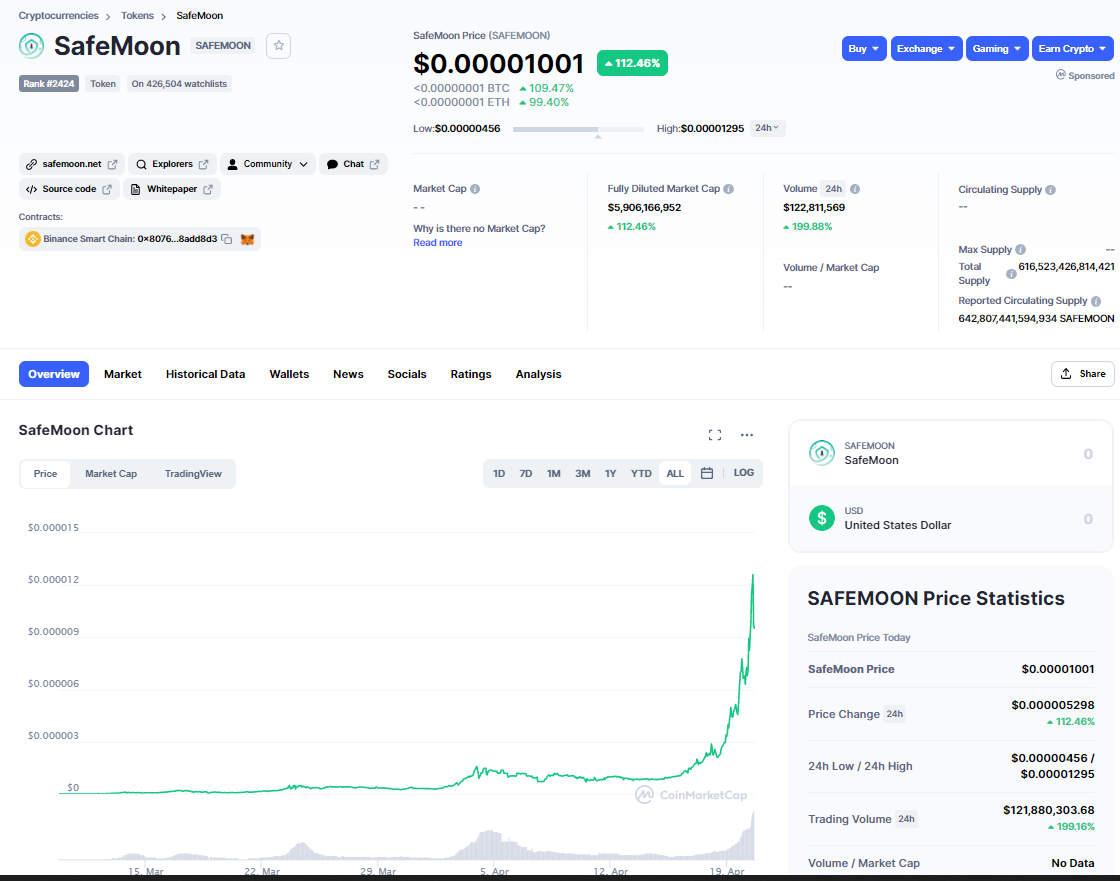Image resolution: width=1120 pixels, height=881 pixels.
Task: Click the Binance Smart Chain coin icon
Action: point(32,239)
